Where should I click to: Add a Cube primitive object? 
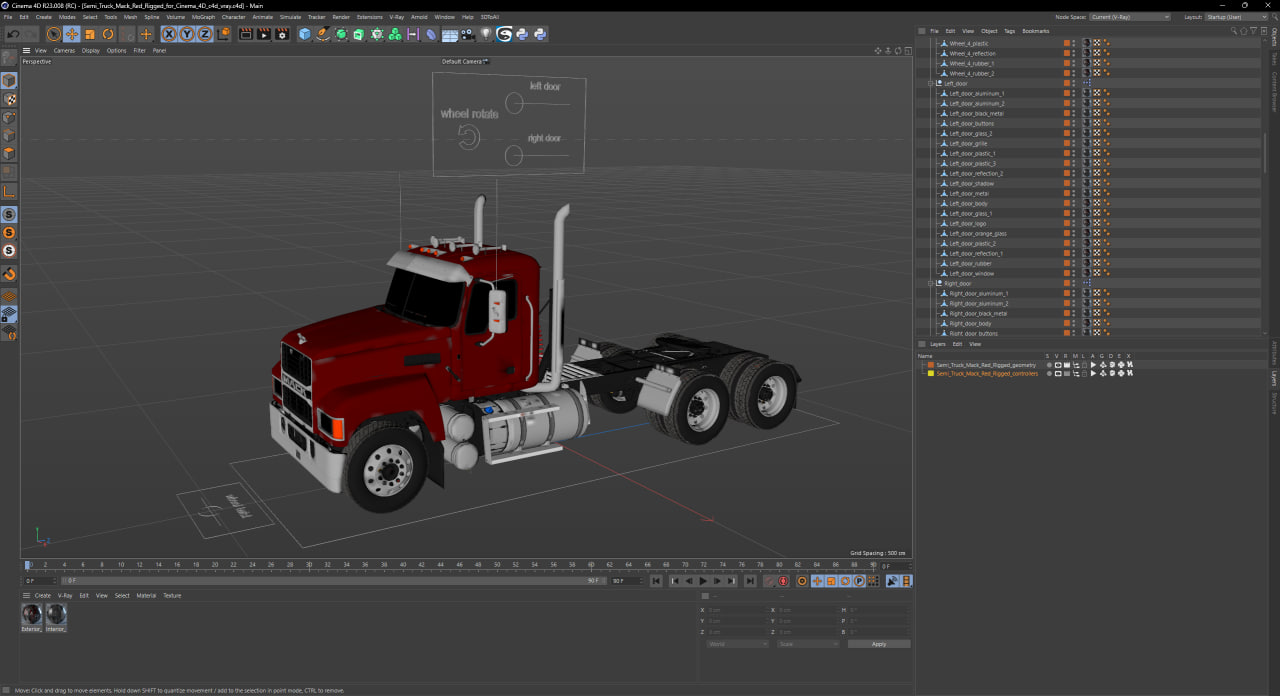(x=305, y=34)
